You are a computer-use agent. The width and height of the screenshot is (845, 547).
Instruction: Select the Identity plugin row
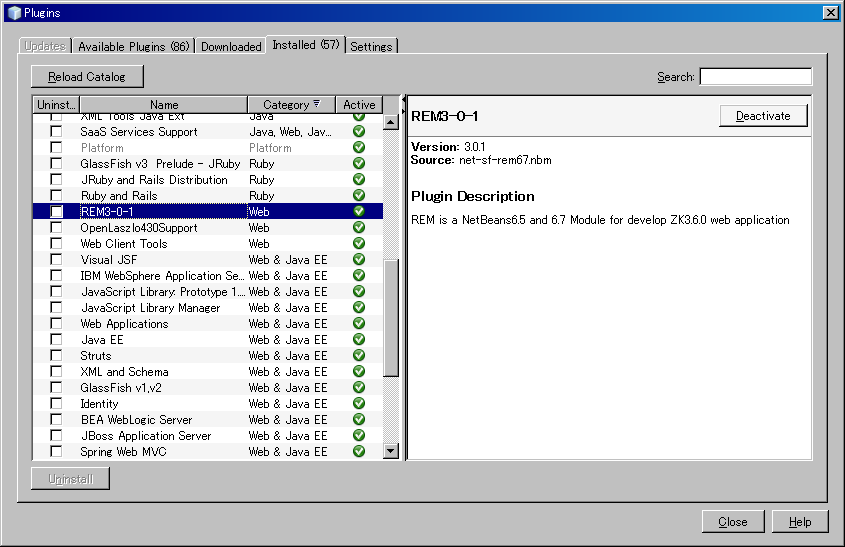(x=208, y=404)
